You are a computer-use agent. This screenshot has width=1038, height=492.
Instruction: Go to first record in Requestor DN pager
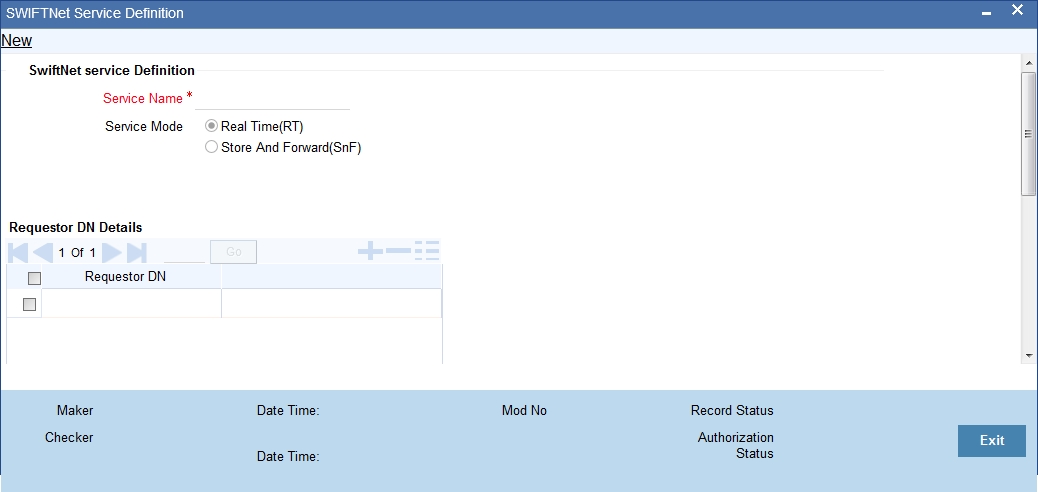pos(18,252)
